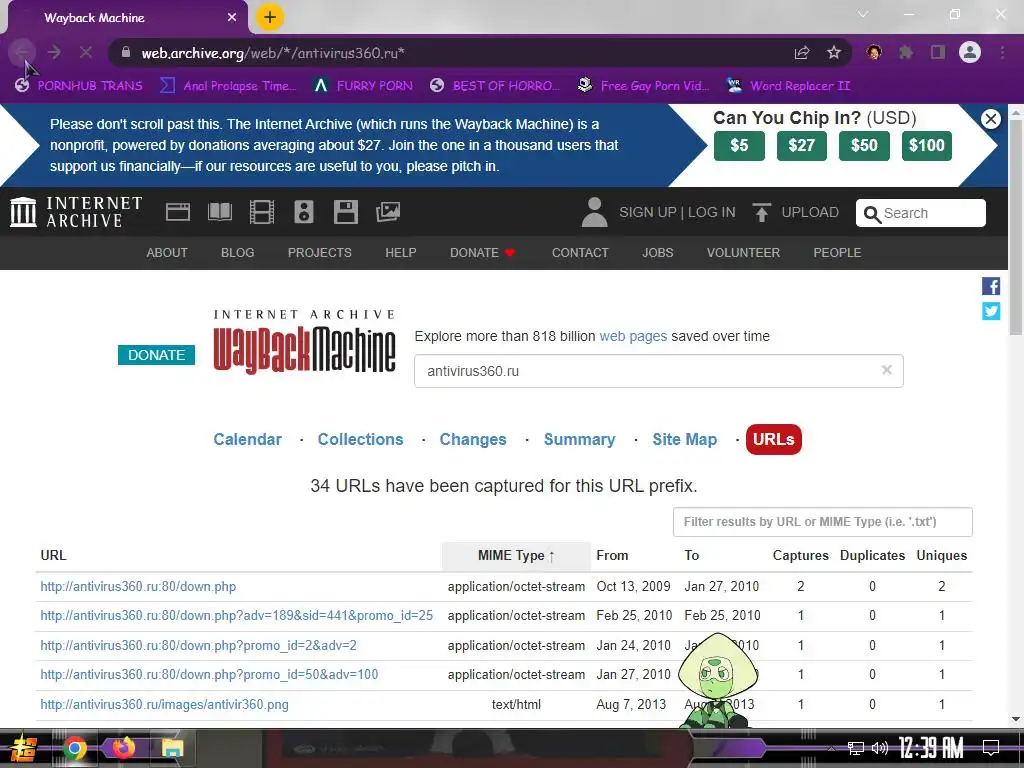1024x768 pixels.
Task: Open the DONATE menu item with heart
Action: [483, 253]
